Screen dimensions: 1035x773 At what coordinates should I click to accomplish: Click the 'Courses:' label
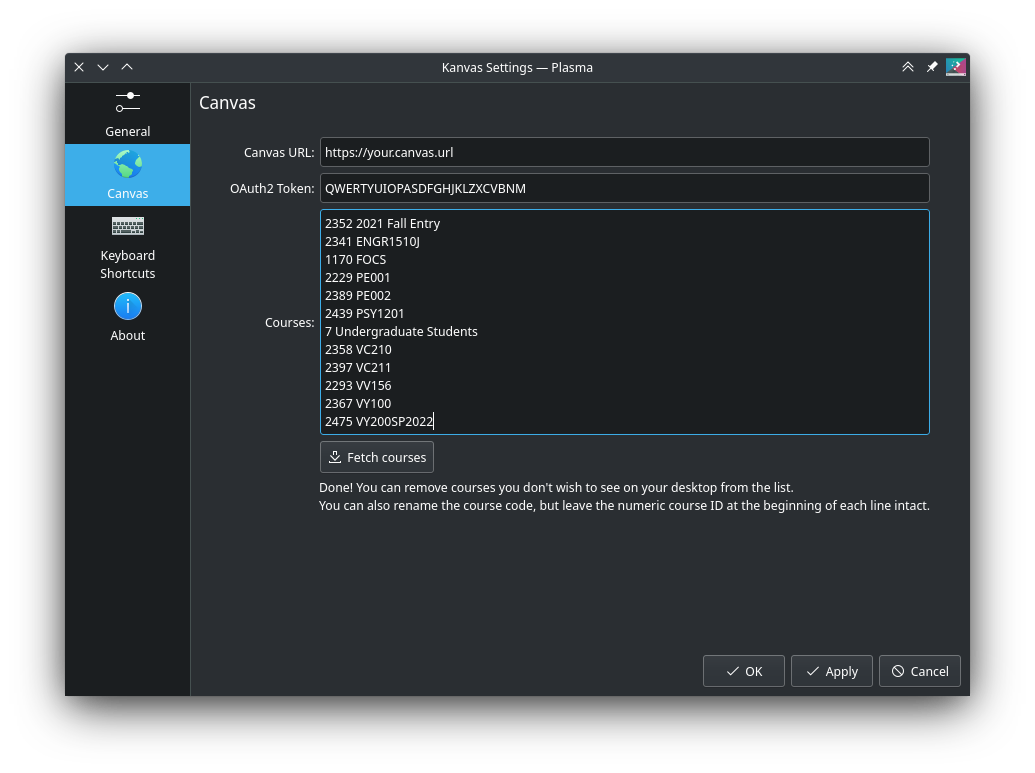(x=289, y=322)
